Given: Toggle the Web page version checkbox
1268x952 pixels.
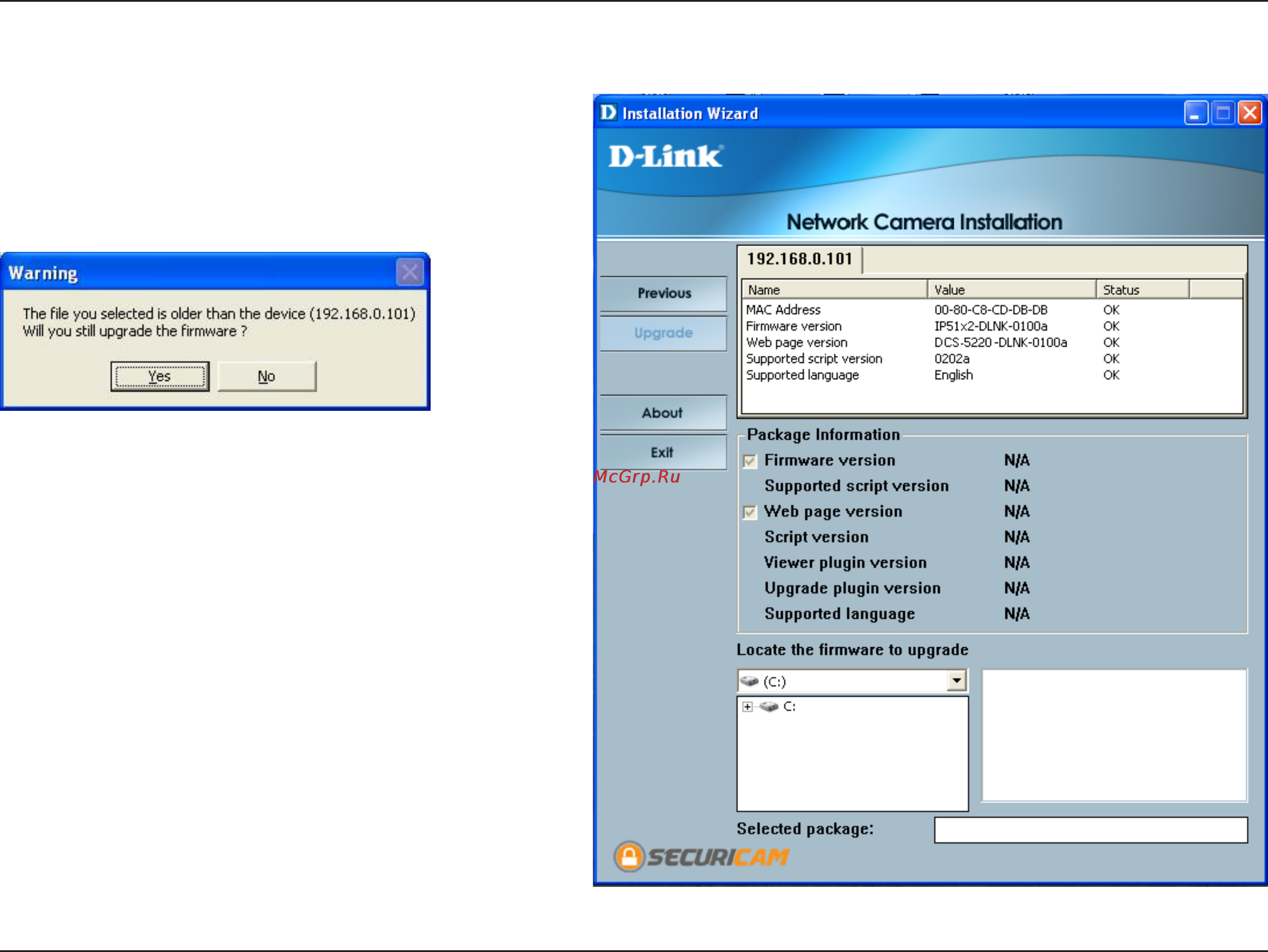Looking at the screenshot, I should point(750,512).
